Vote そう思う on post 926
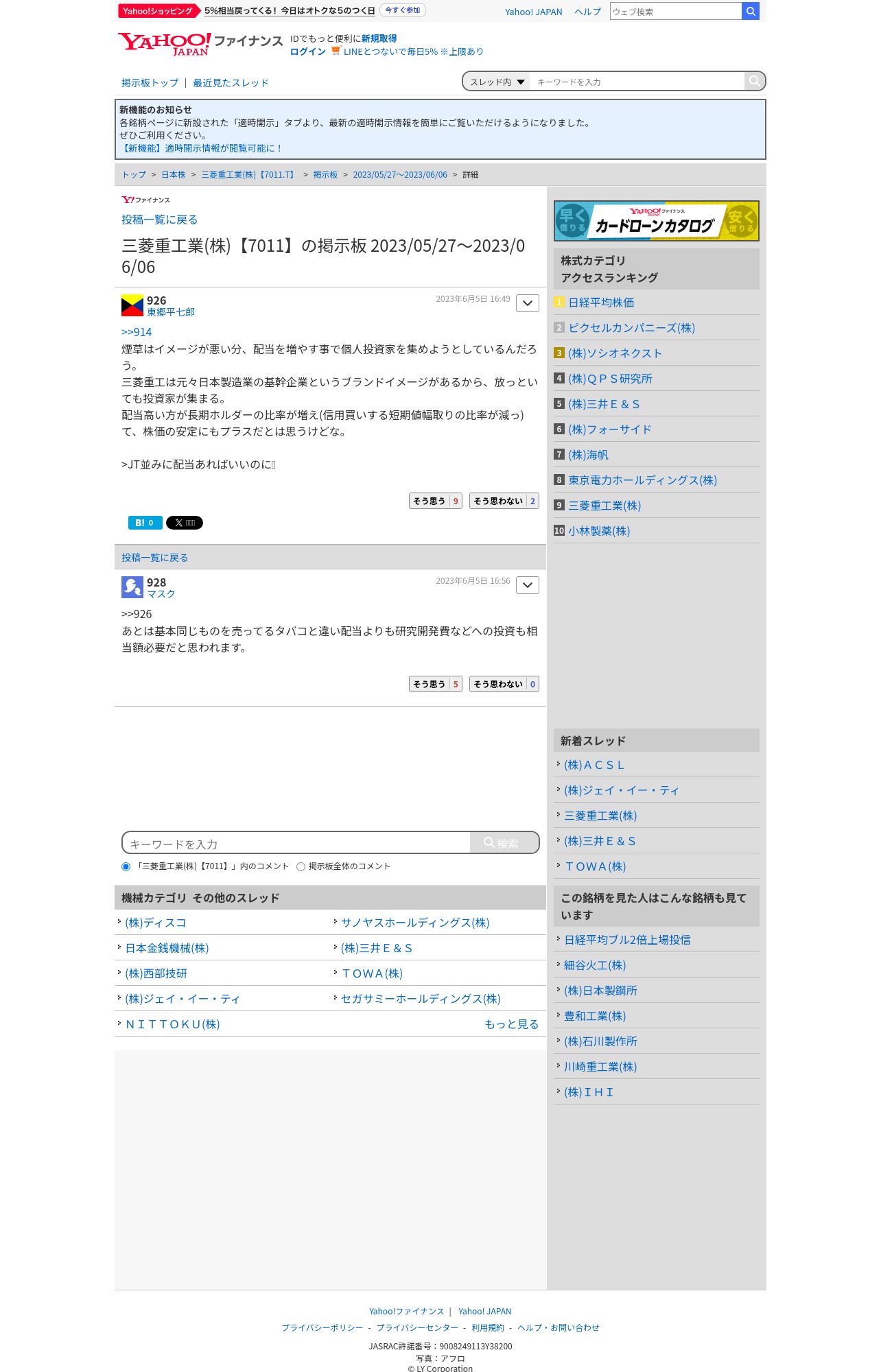Viewport: 881px width, 1372px height. coord(436,501)
